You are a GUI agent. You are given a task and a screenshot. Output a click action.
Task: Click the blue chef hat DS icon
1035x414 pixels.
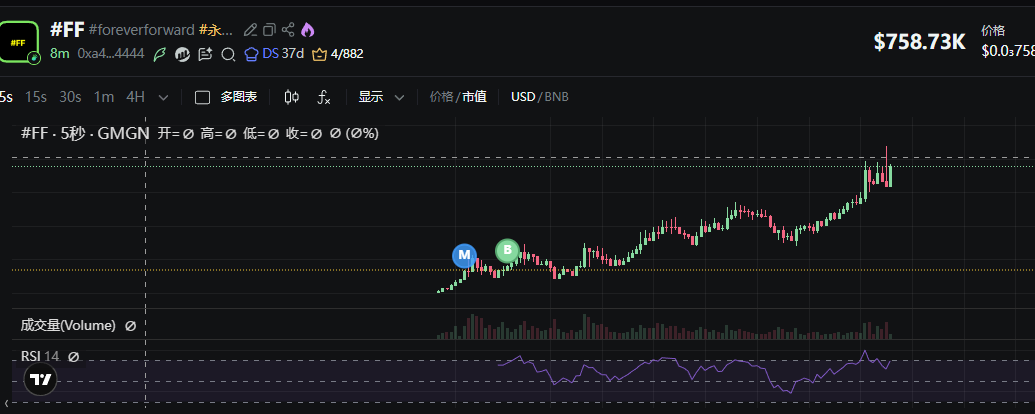click(251, 54)
